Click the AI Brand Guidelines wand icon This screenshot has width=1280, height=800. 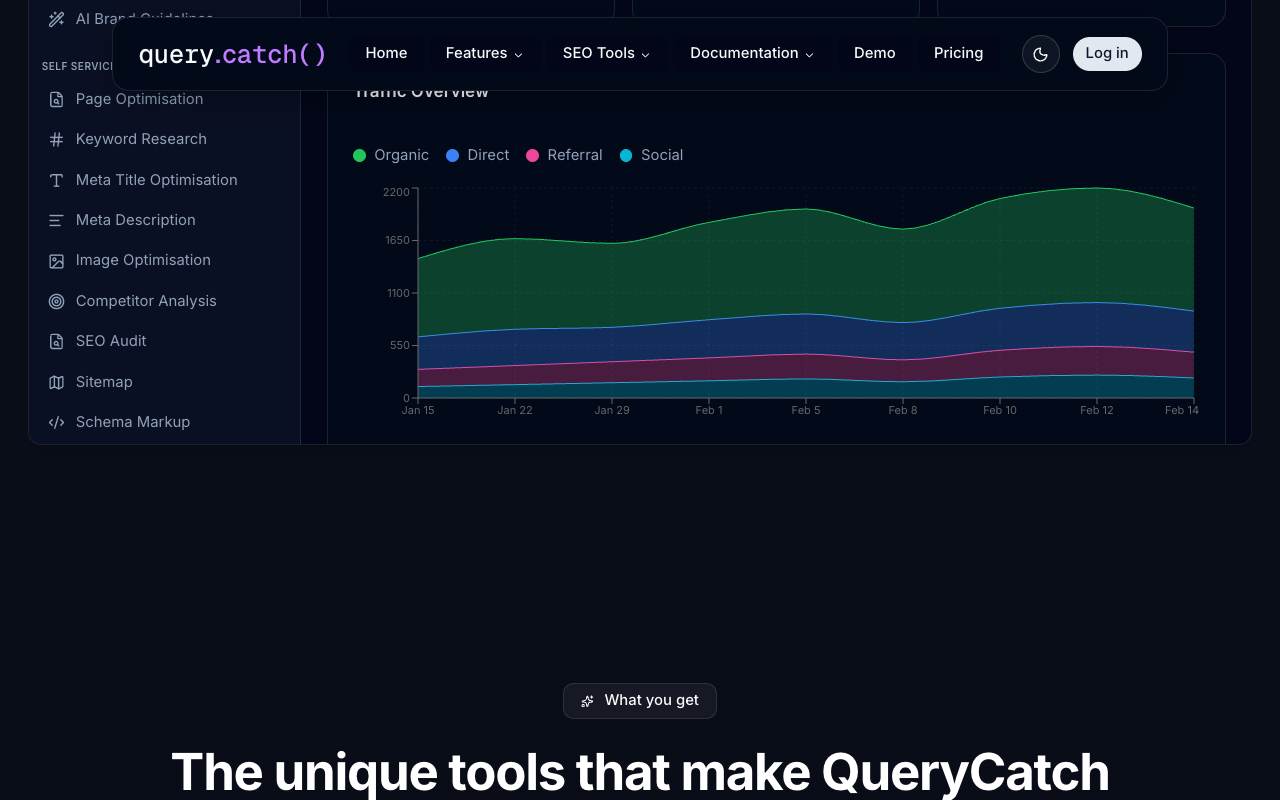pos(57,18)
